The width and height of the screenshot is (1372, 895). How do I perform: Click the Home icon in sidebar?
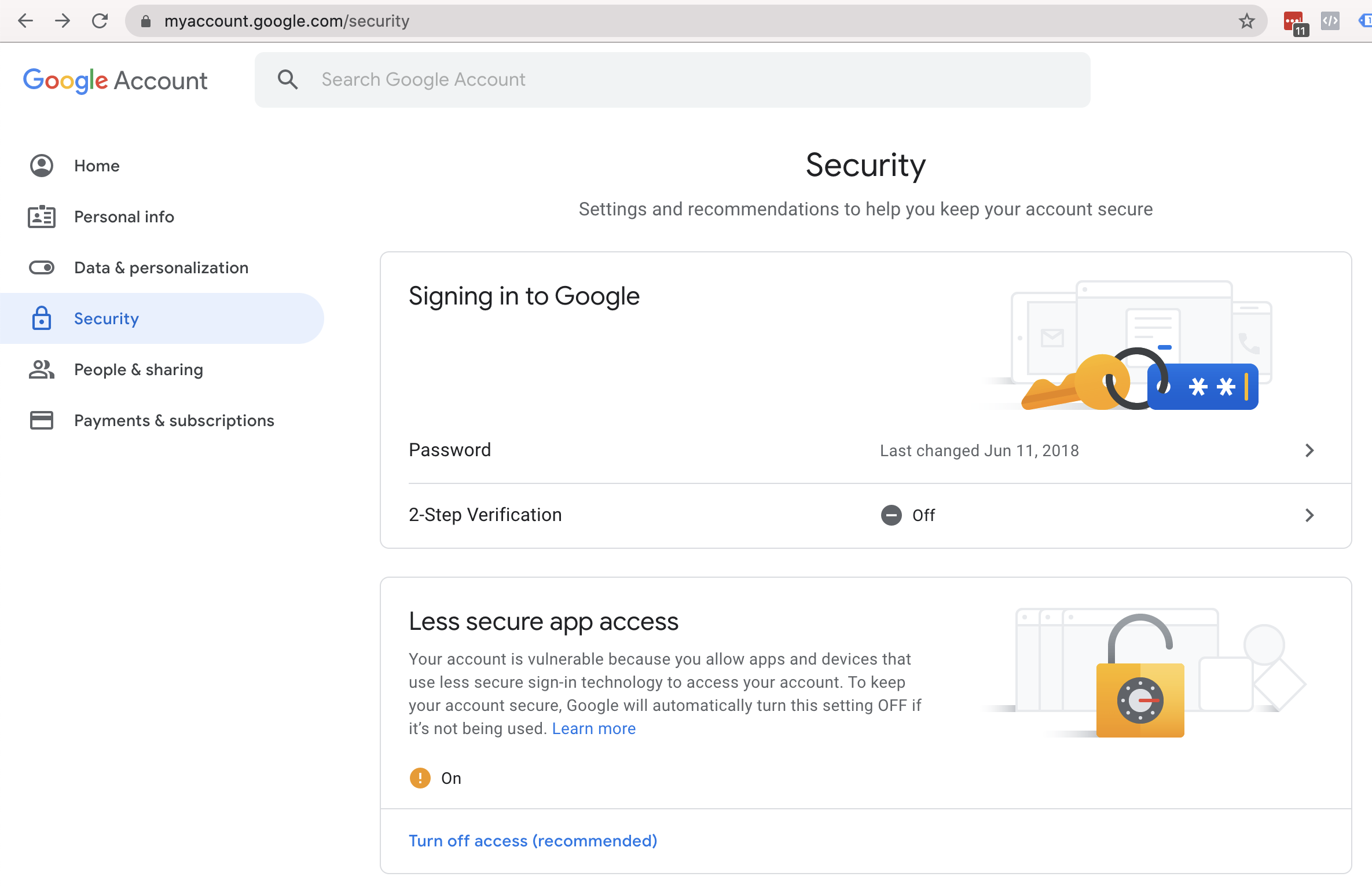coord(42,165)
